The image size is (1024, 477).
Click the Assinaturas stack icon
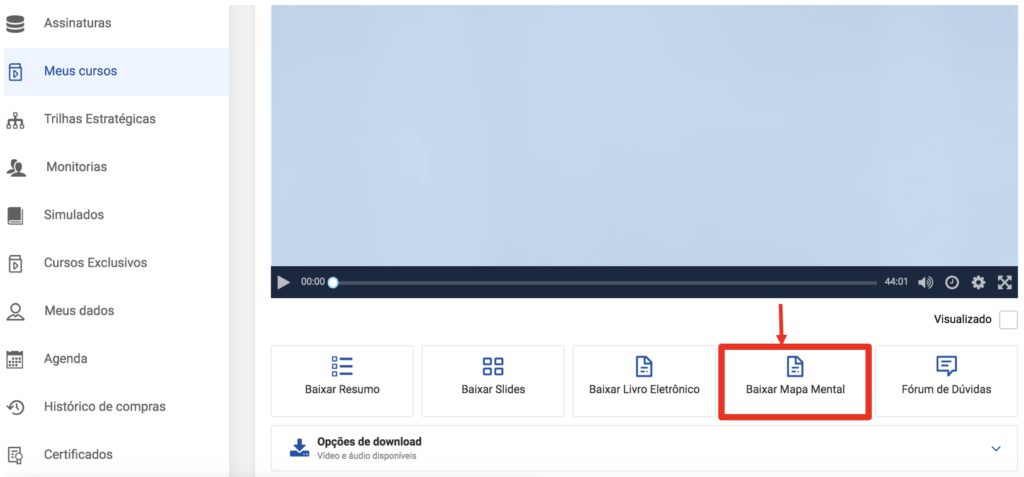click(x=15, y=24)
